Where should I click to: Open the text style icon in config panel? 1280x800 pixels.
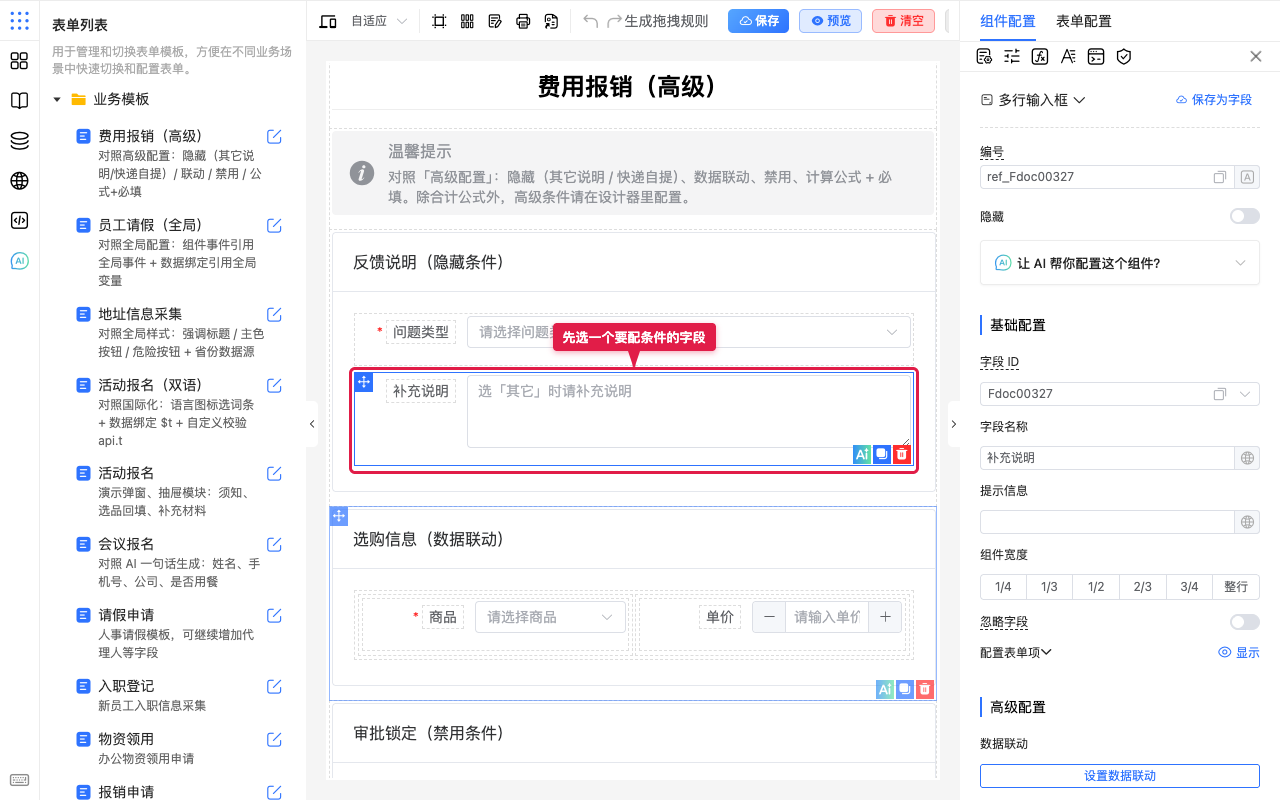pos(1068,57)
